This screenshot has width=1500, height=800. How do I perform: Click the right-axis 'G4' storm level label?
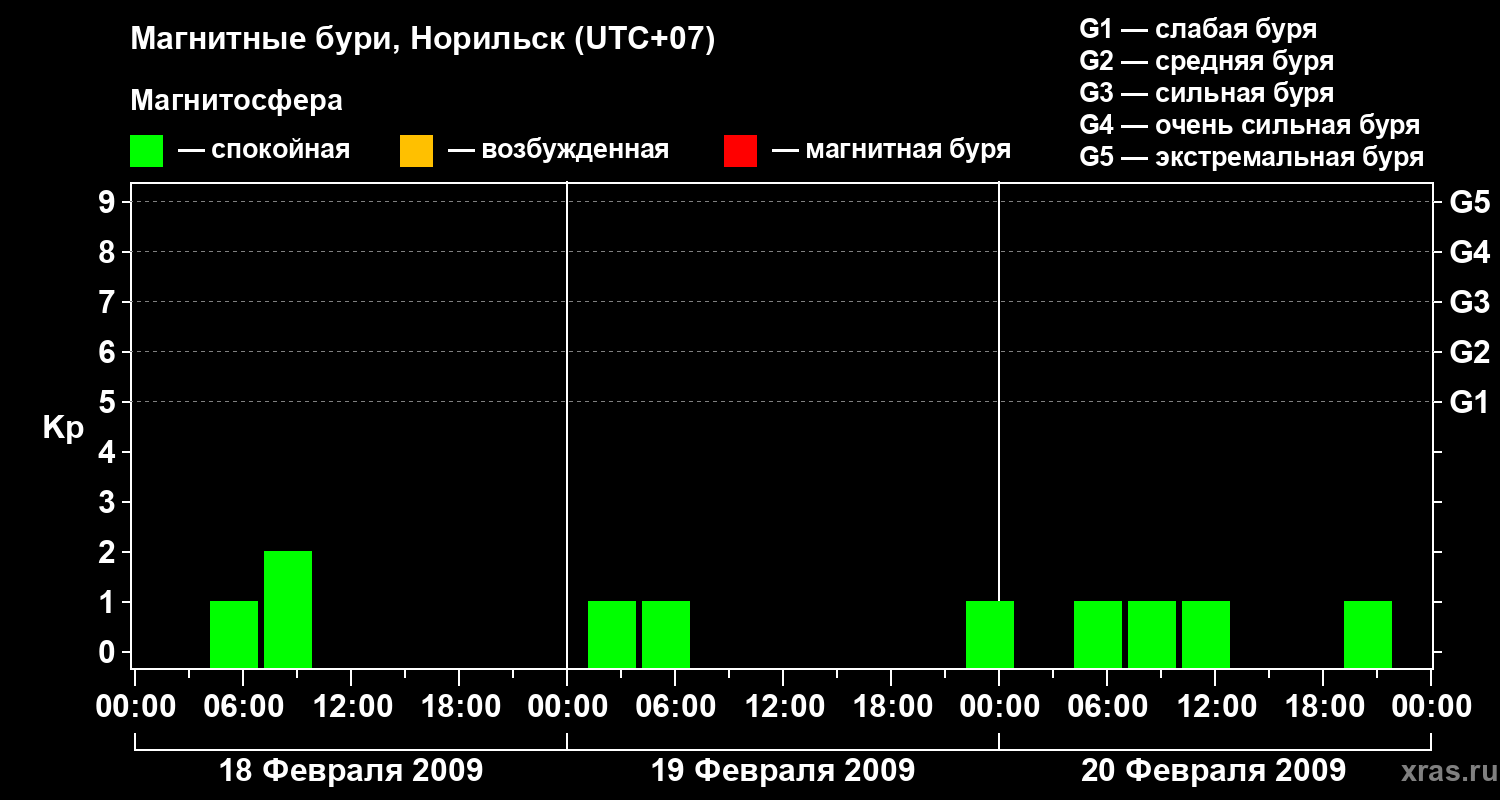[x=1469, y=252]
